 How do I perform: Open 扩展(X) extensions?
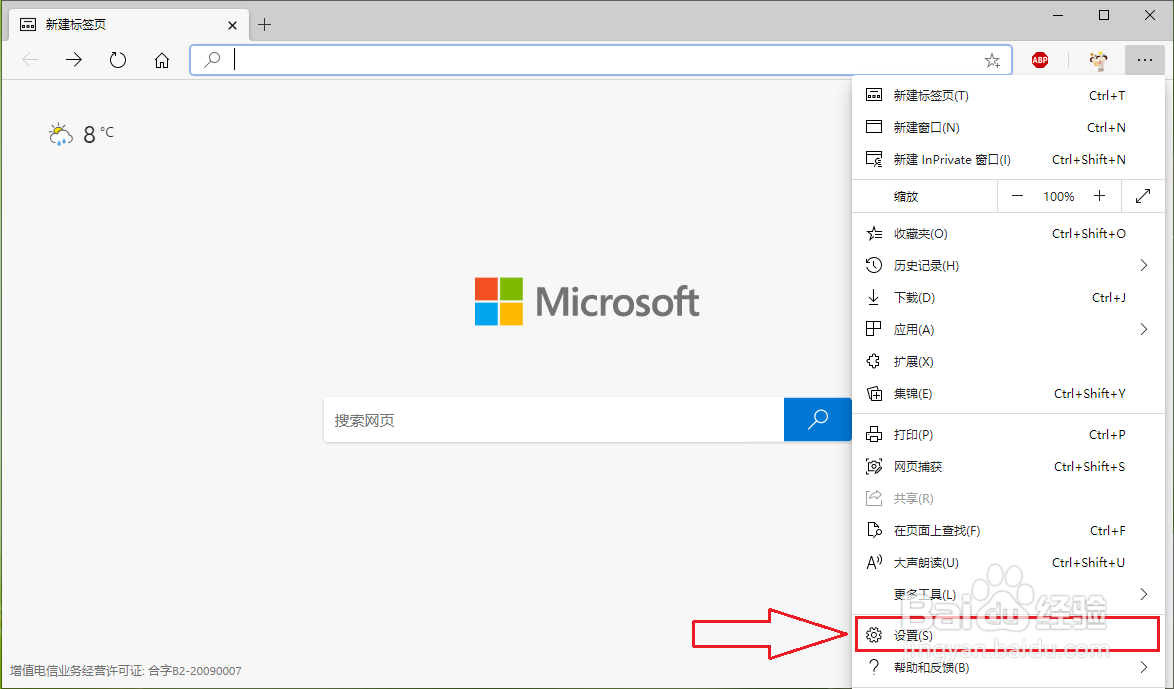pyautogui.click(x=1009, y=362)
